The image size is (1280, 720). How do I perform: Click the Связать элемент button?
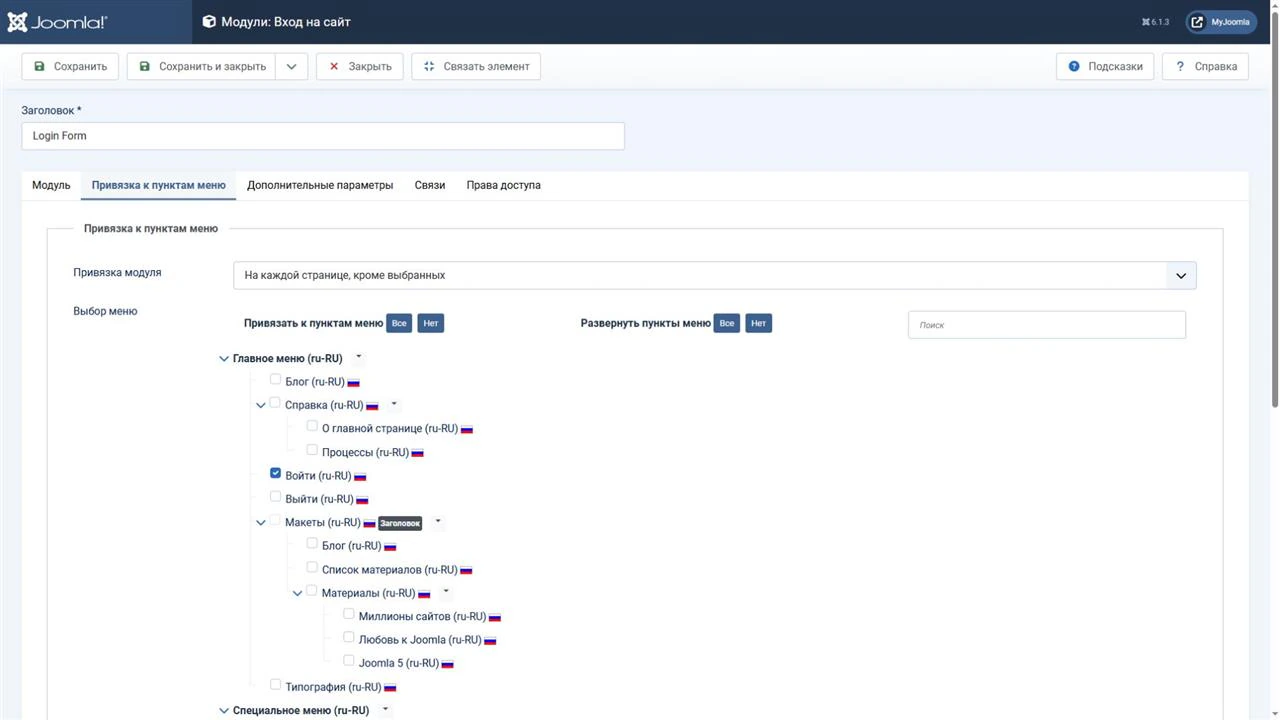(x=476, y=67)
